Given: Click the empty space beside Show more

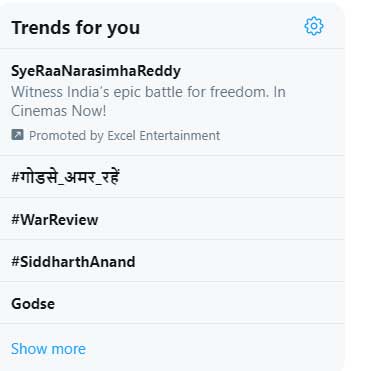Looking at the screenshot, I should pos(215,348).
